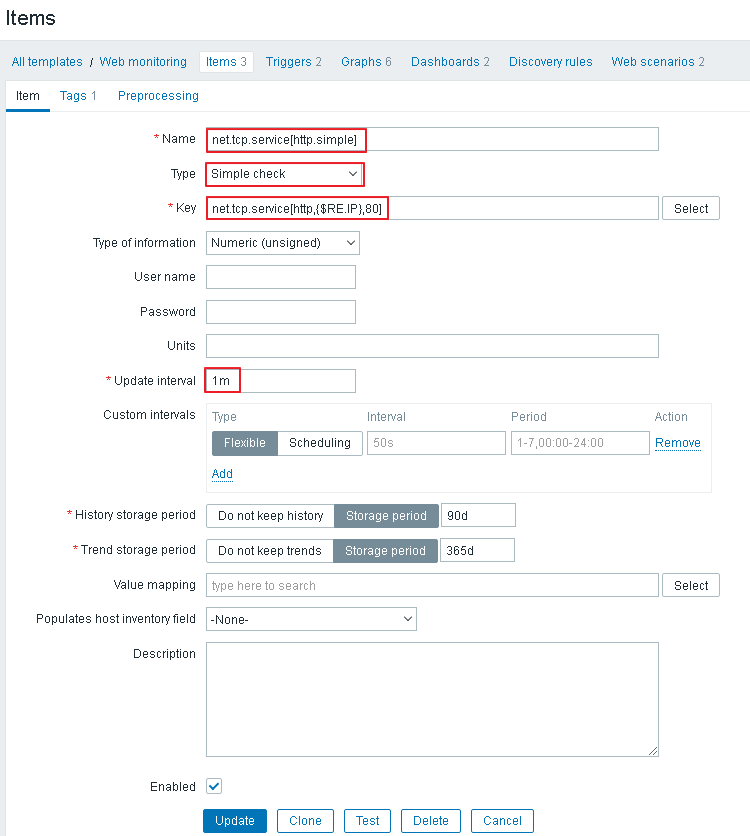Screen dimensions: 750x836
Task: Choose Storage period for history
Action: (x=386, y=516)
